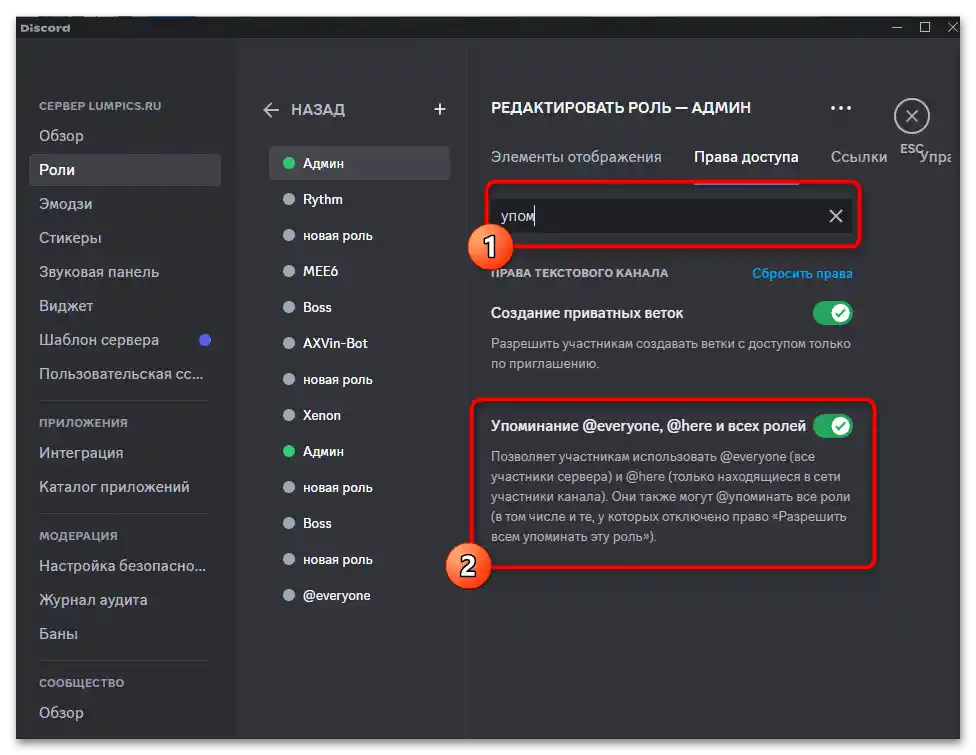Open the three-dots menu for the role
The height and width of the screenshot is (755, 976).
coord(841,108)
